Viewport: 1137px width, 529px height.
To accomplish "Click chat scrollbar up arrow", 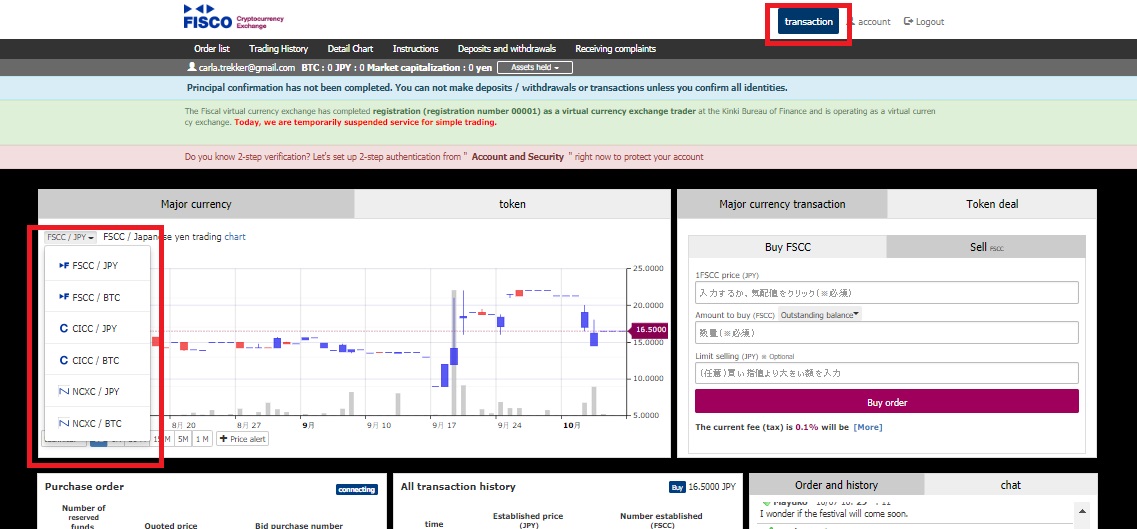I will point(1084,510).
